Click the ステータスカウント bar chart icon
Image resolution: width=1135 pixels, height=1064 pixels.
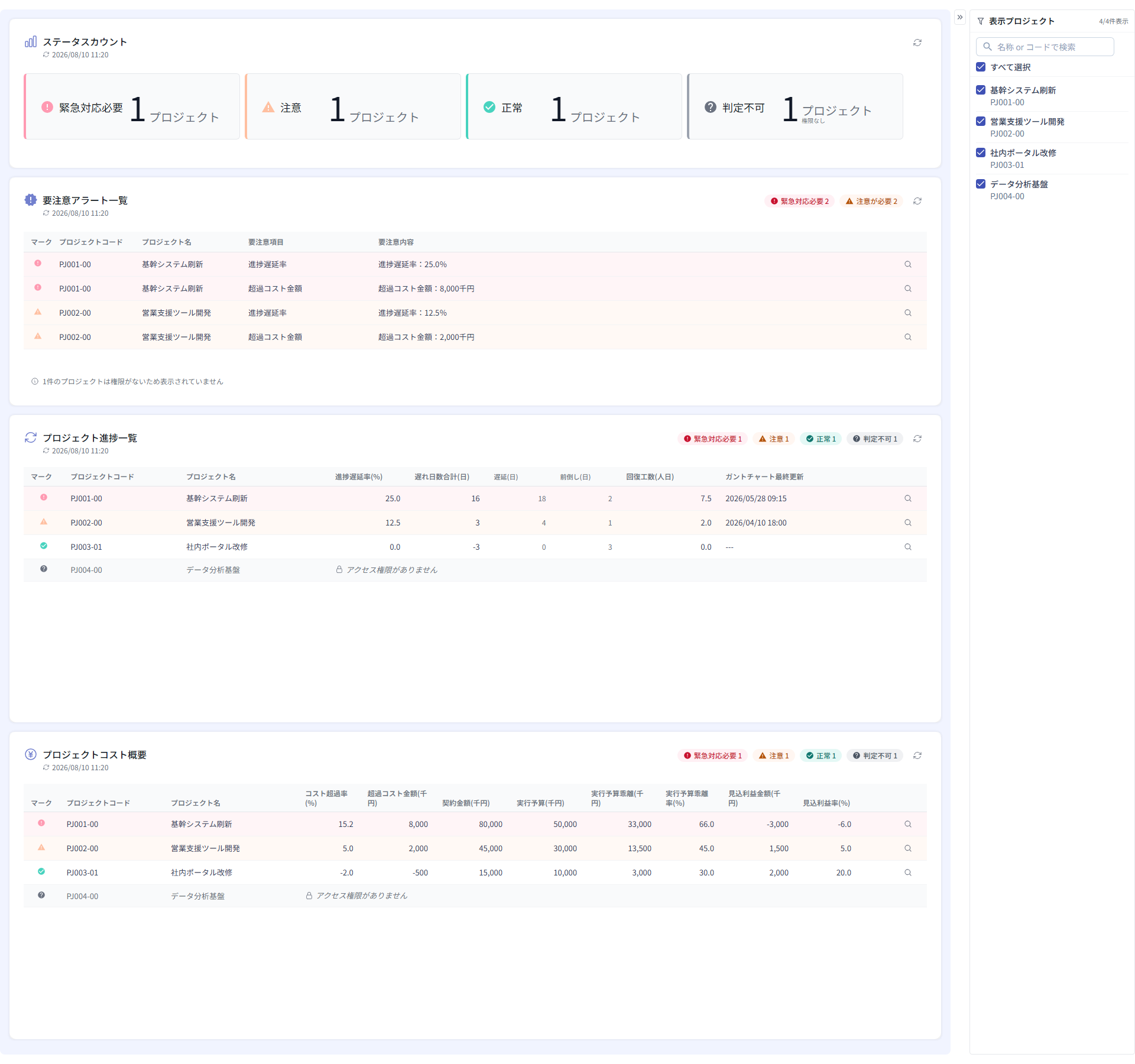point(31,41)
